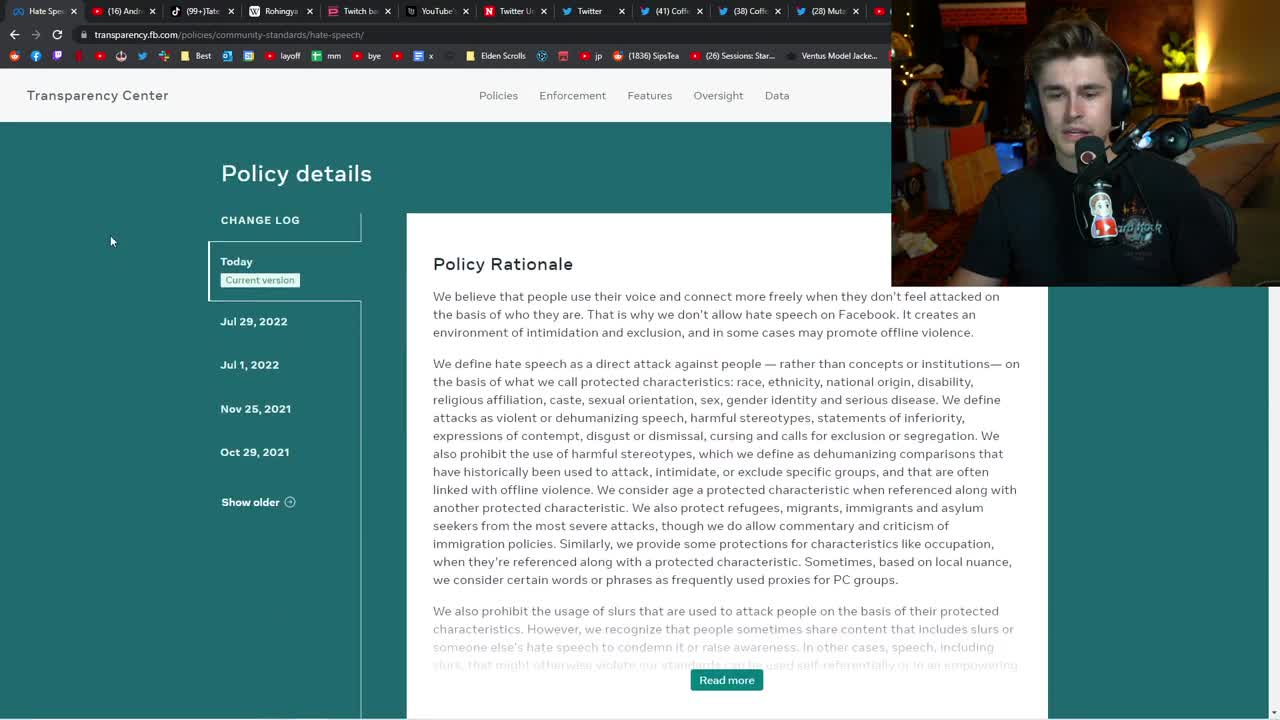This screenshot has width=1280, height=720.
Task: Select the Nov 25, 2021 change log version
Action: click(256, 409)
